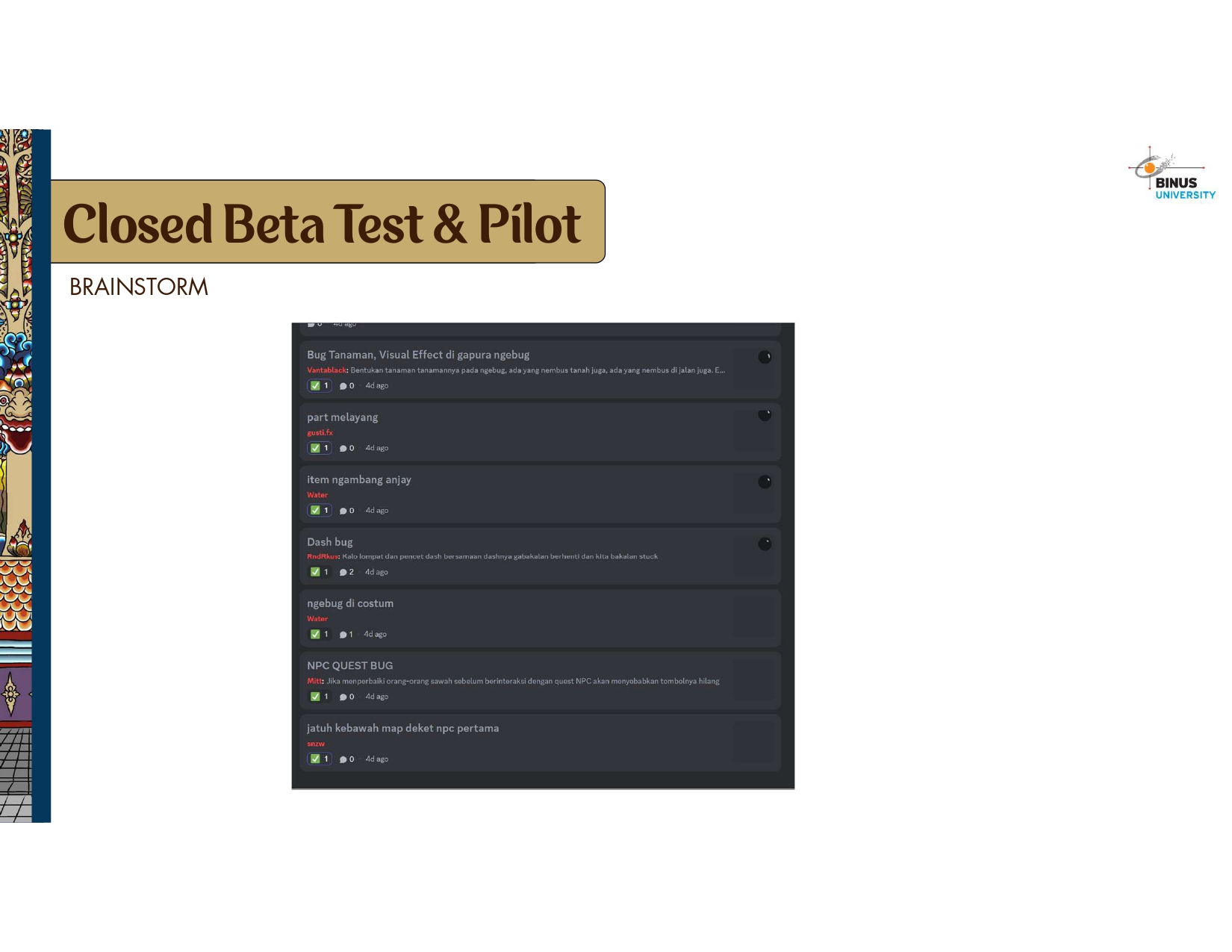The height and width of the screenshot is (952, 1232).
Task: Click checkmark emoji on 'ngebug di costum' post
Action: 315,634
